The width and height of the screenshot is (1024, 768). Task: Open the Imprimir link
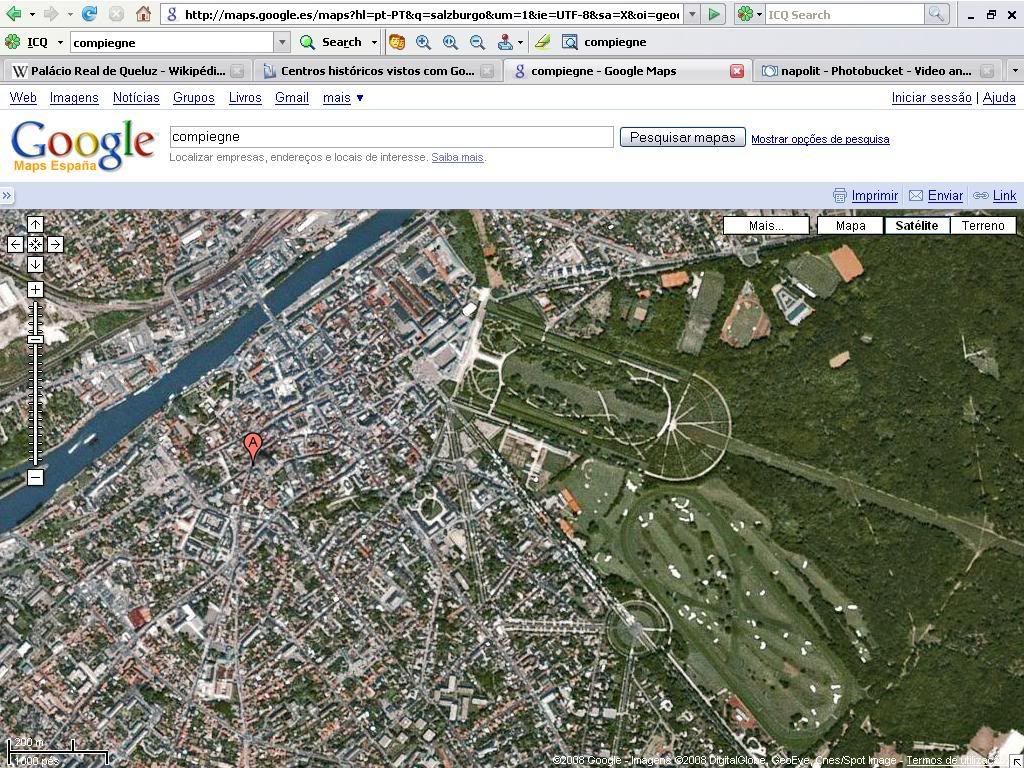click(x=874, y=196)
